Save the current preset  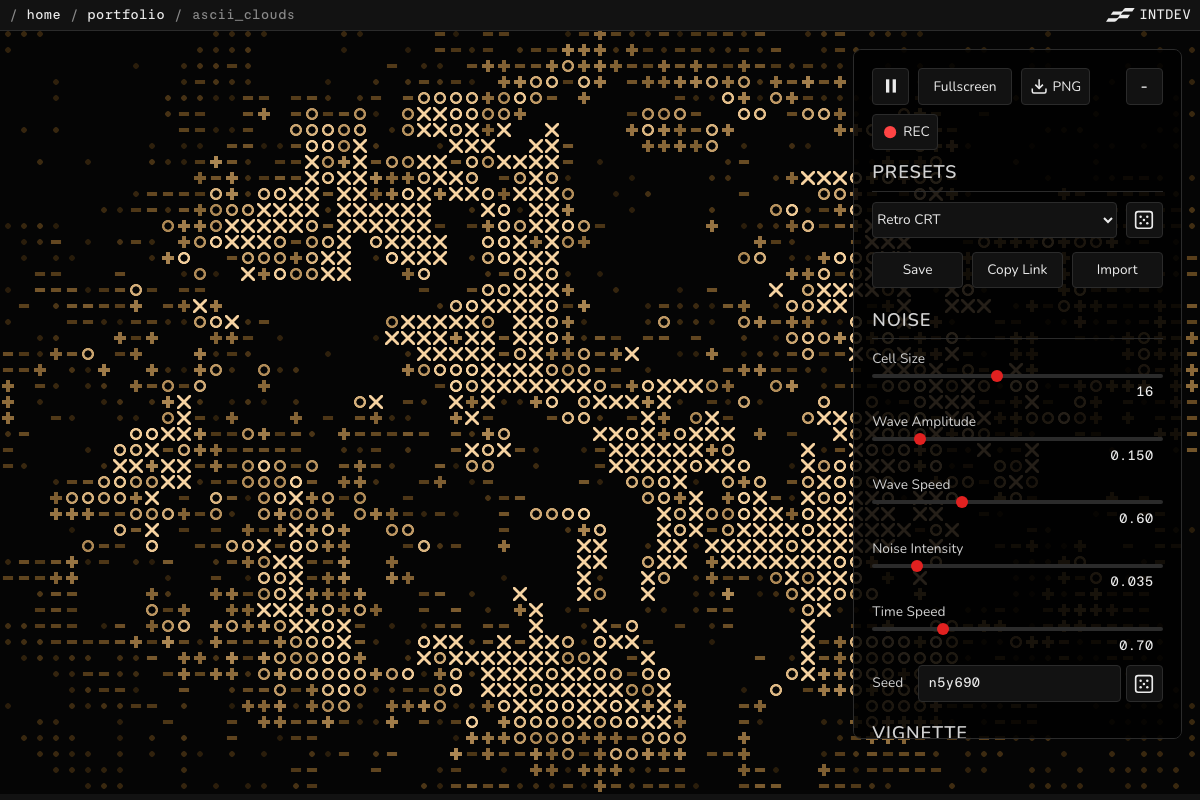pos(917,269)
